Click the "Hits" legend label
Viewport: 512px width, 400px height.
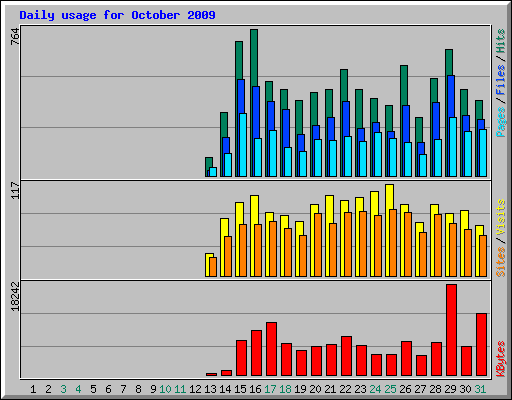click(x=501, y=41)
